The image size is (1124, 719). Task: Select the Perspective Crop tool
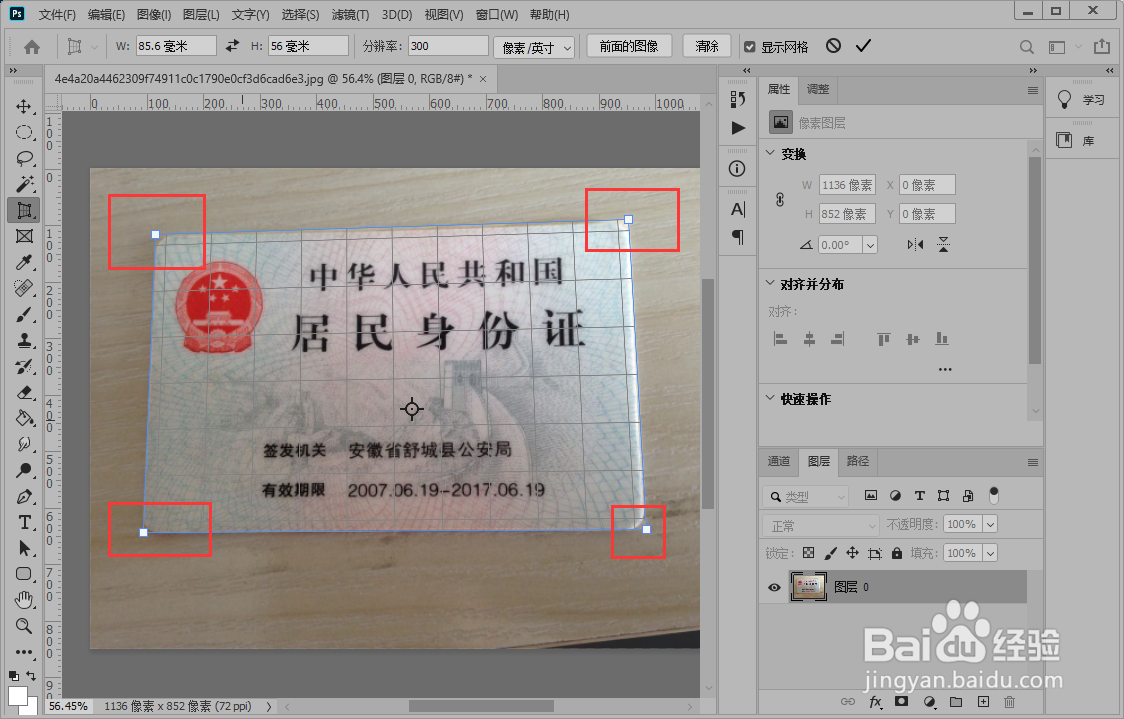pos(24,210)
